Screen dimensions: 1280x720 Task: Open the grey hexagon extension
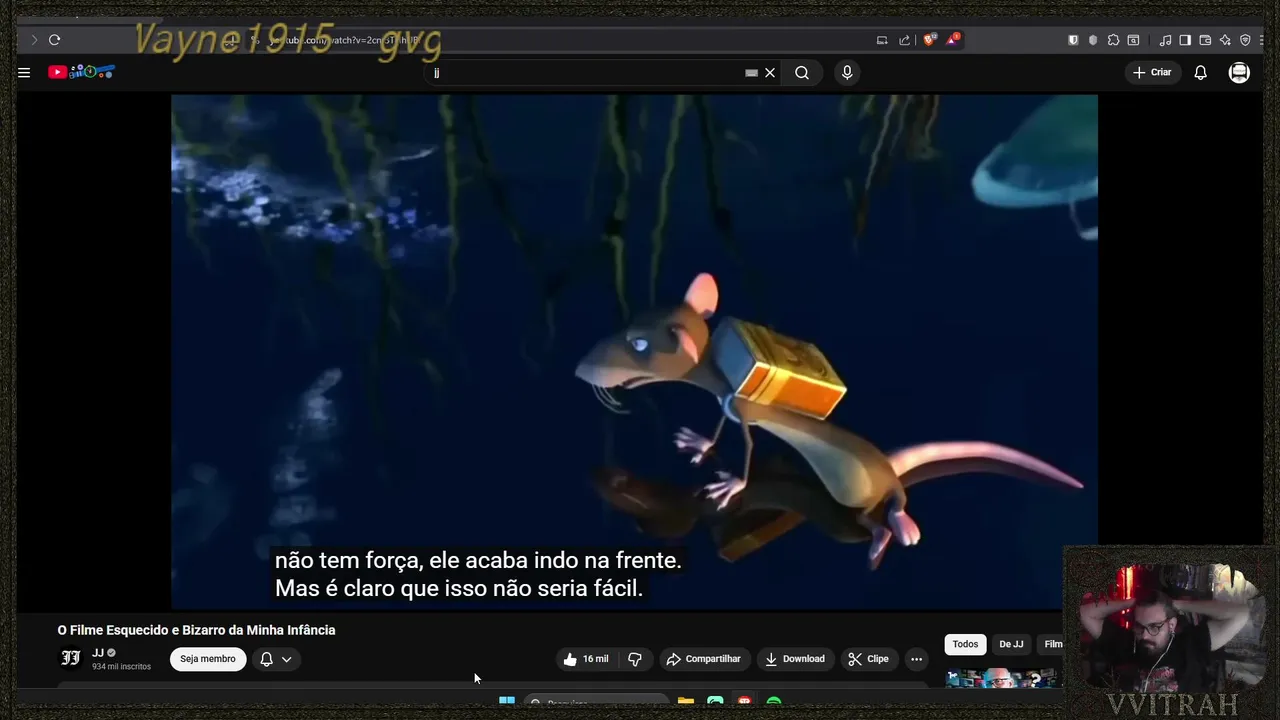click(1093, 40)
